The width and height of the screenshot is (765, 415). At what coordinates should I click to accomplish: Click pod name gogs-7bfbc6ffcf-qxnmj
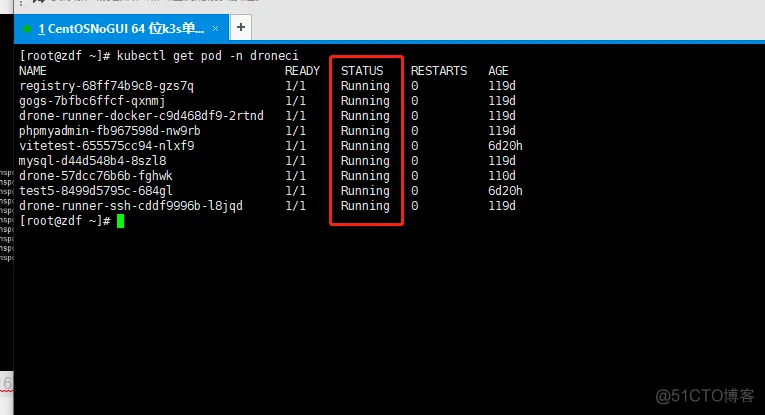(x=92, y=101)
